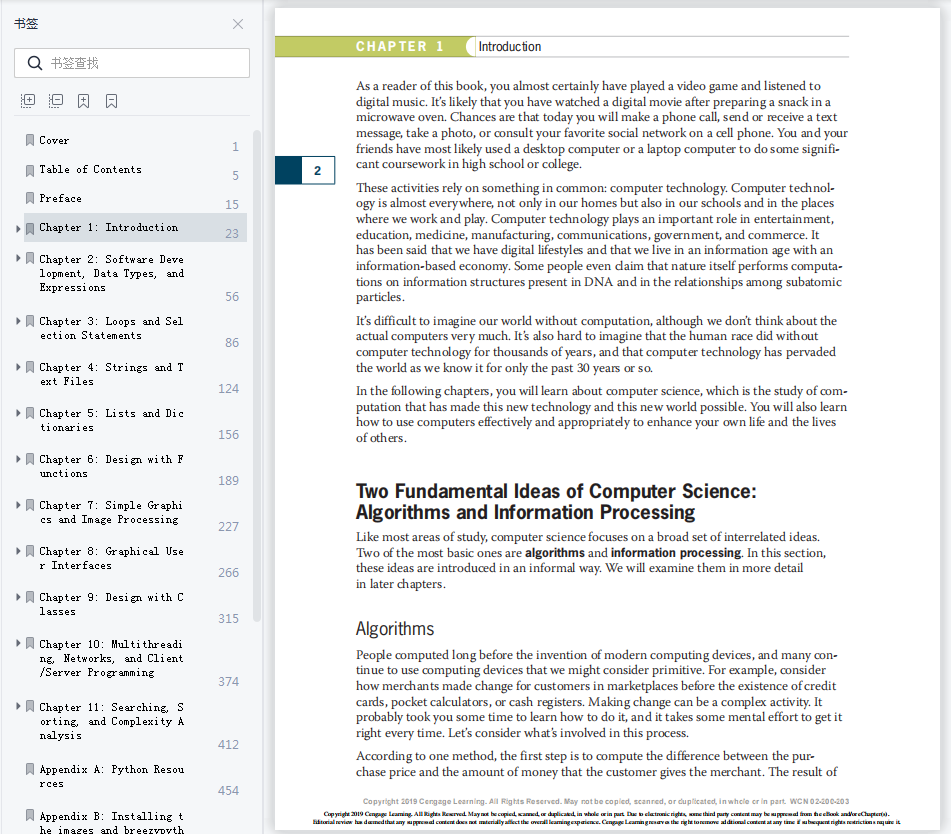This screenshot has height=834, width=951.
Task: Expand Chapter 7: Simple Graphics bookmark
Action: pyautogui.click(x=19, y=506)
